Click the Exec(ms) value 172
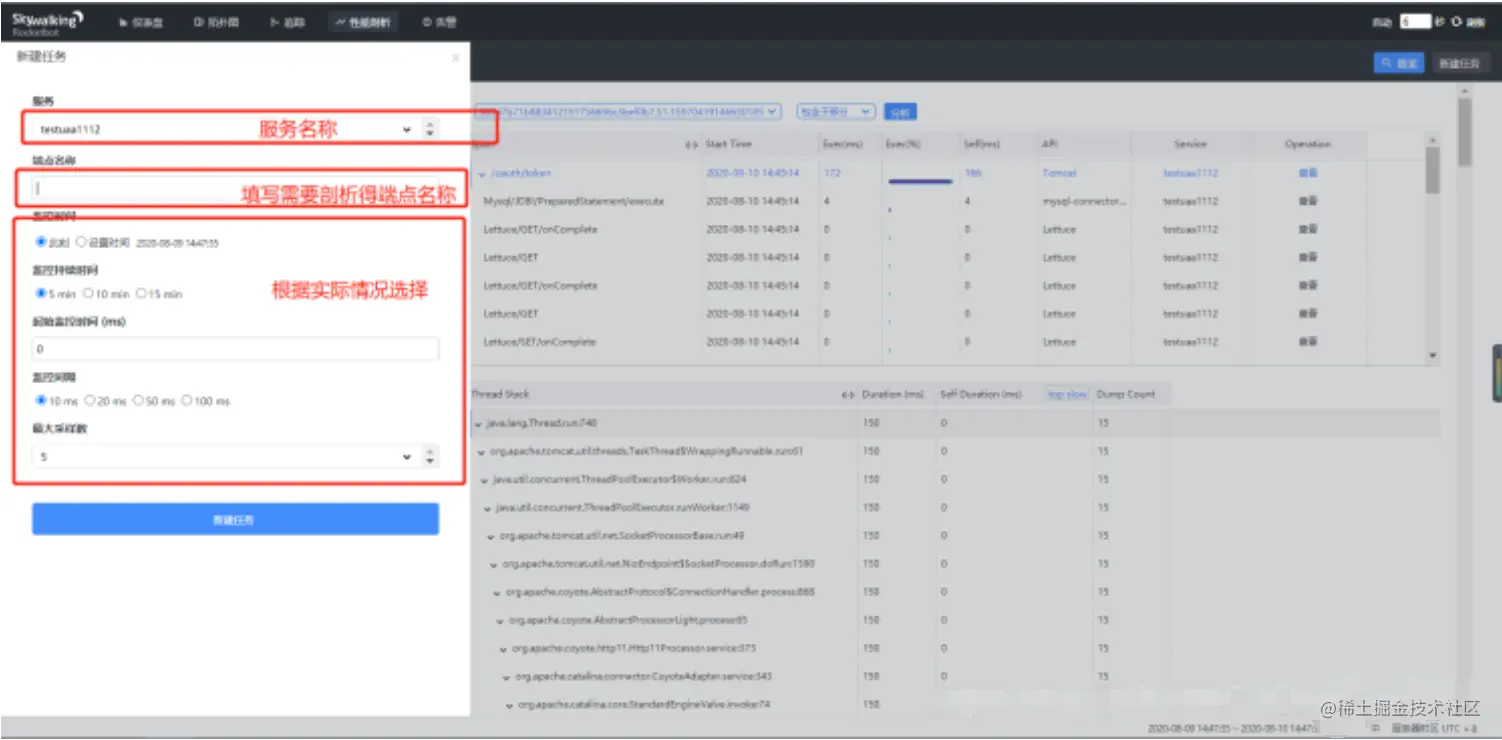Screen dimensions: 1502x740 (832, 173)
